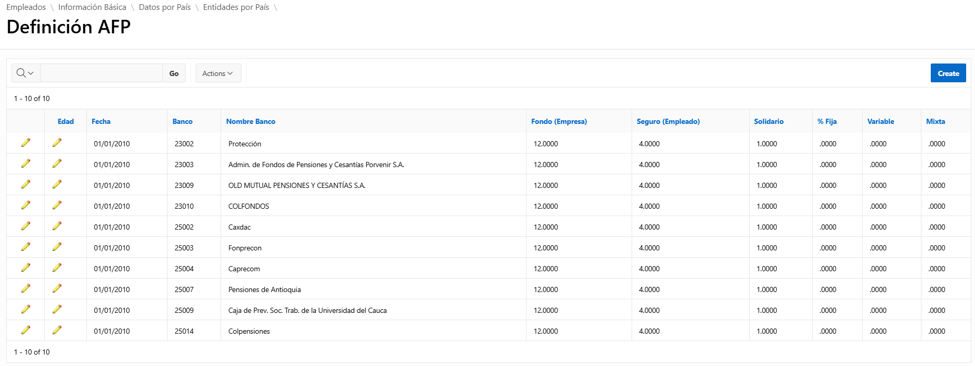Focus the report search text field

pos(101,73)
